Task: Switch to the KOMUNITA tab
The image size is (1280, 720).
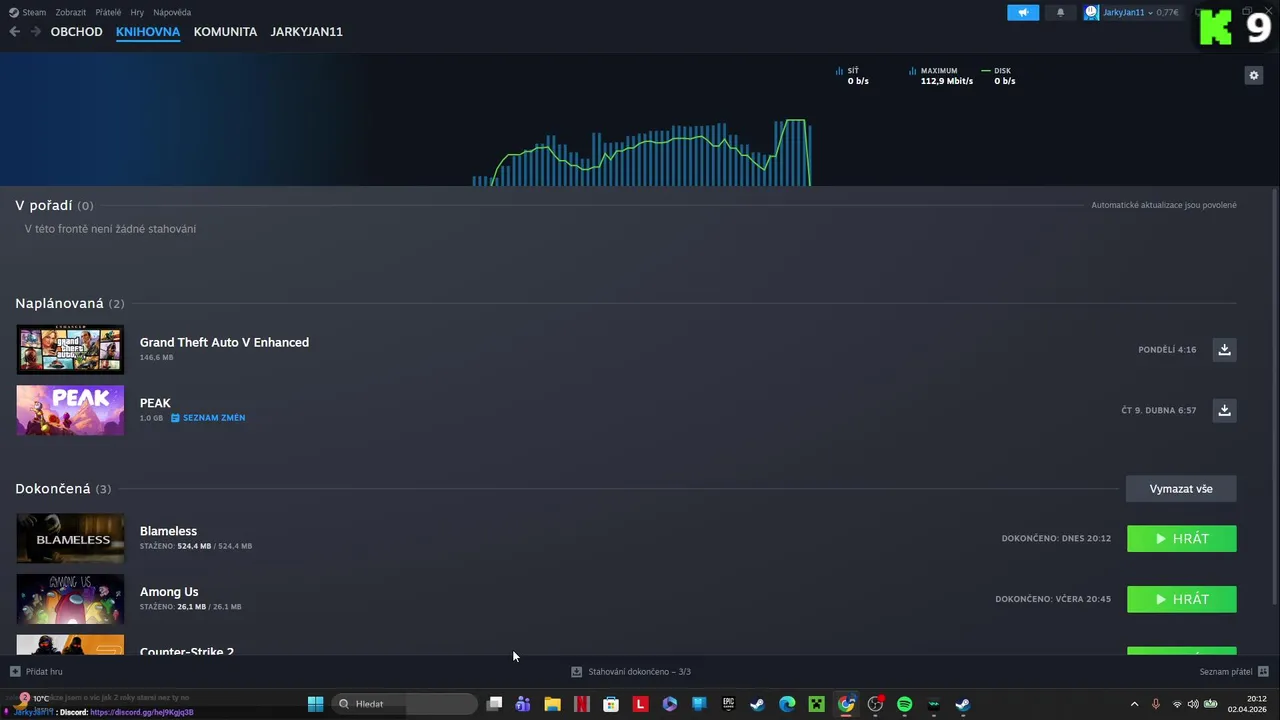Action: (225, 32)
